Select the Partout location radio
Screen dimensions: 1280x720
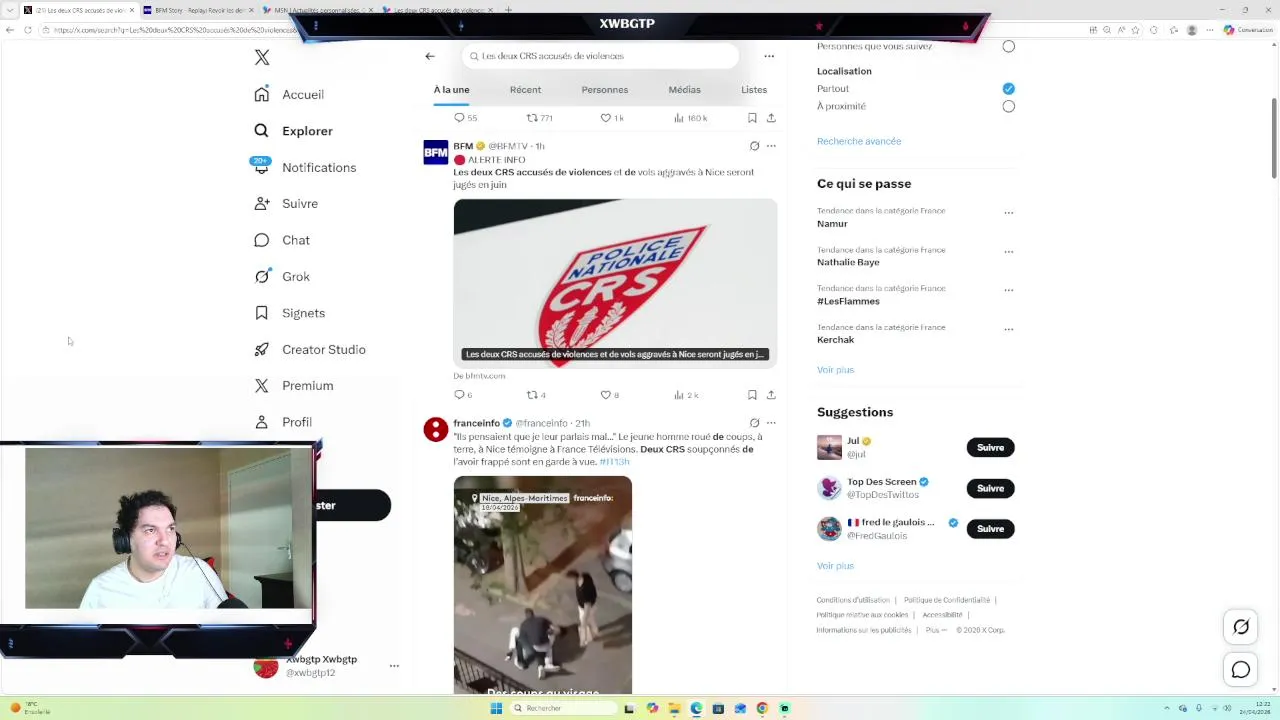click(1008, 89)
